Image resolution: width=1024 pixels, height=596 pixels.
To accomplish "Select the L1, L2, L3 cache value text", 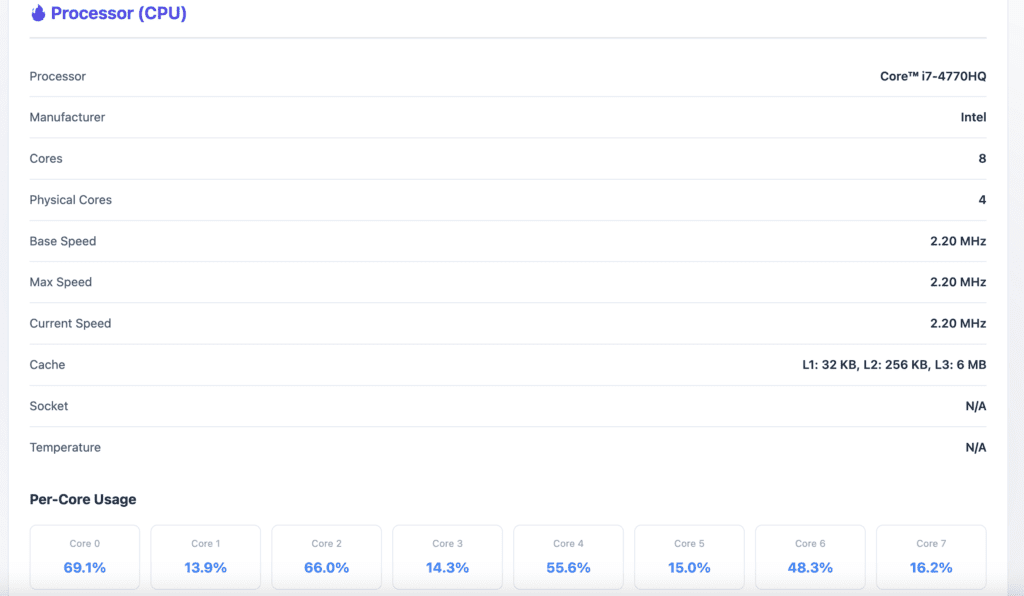I will click(894, 365).
